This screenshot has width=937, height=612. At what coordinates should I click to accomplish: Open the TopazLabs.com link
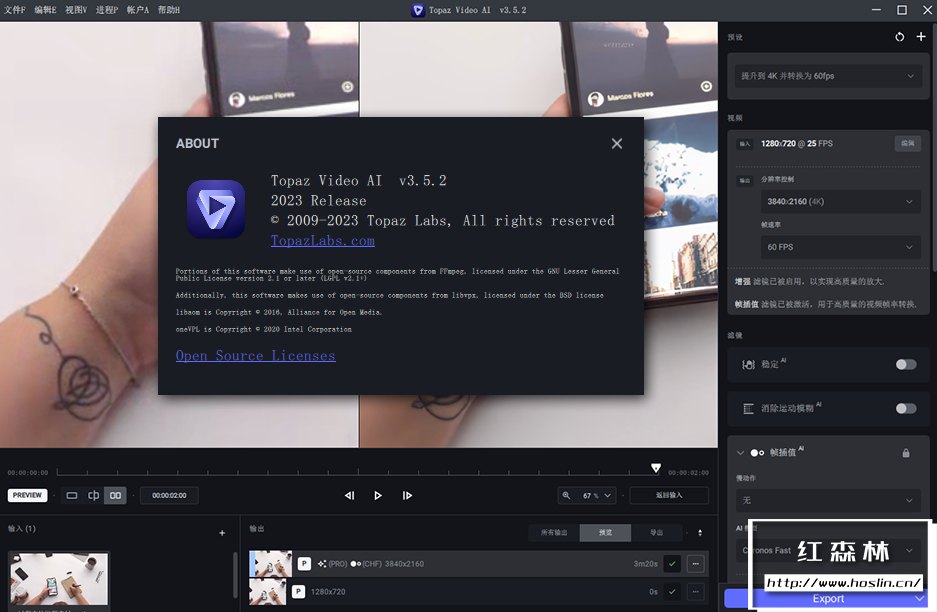pyautogui.click(x=323, y=241)
